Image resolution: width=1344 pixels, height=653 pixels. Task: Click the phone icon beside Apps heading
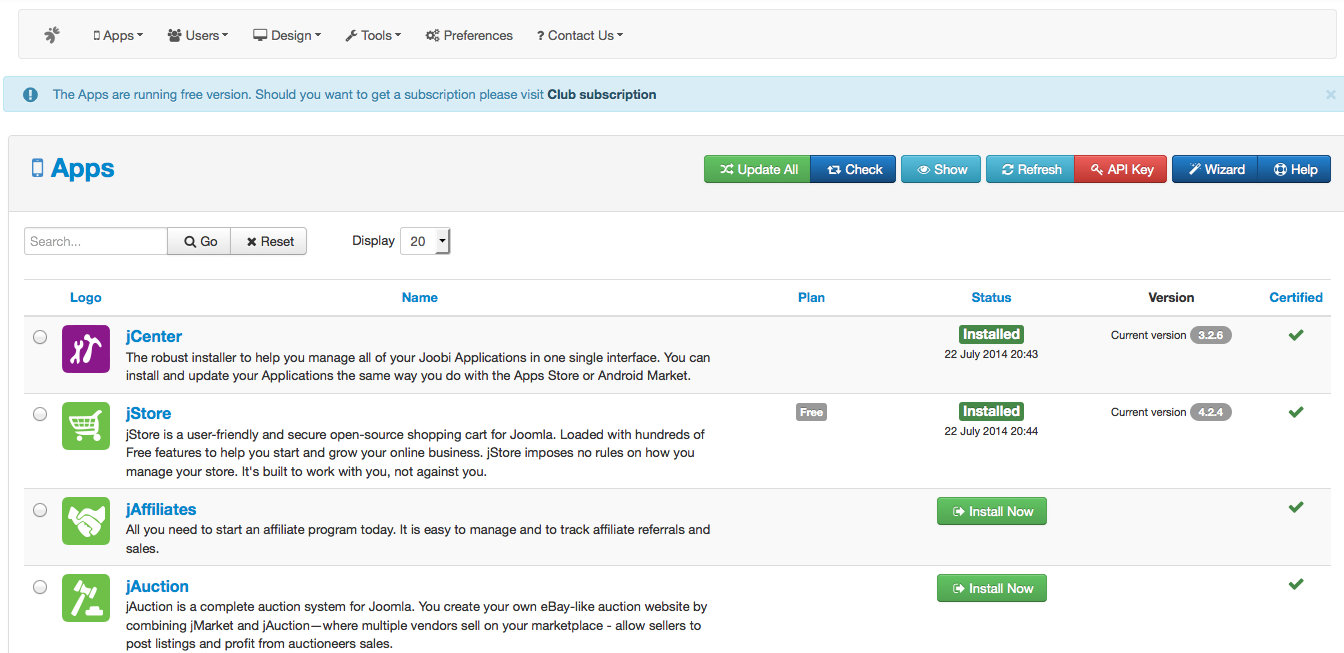(x=37, y=168)
